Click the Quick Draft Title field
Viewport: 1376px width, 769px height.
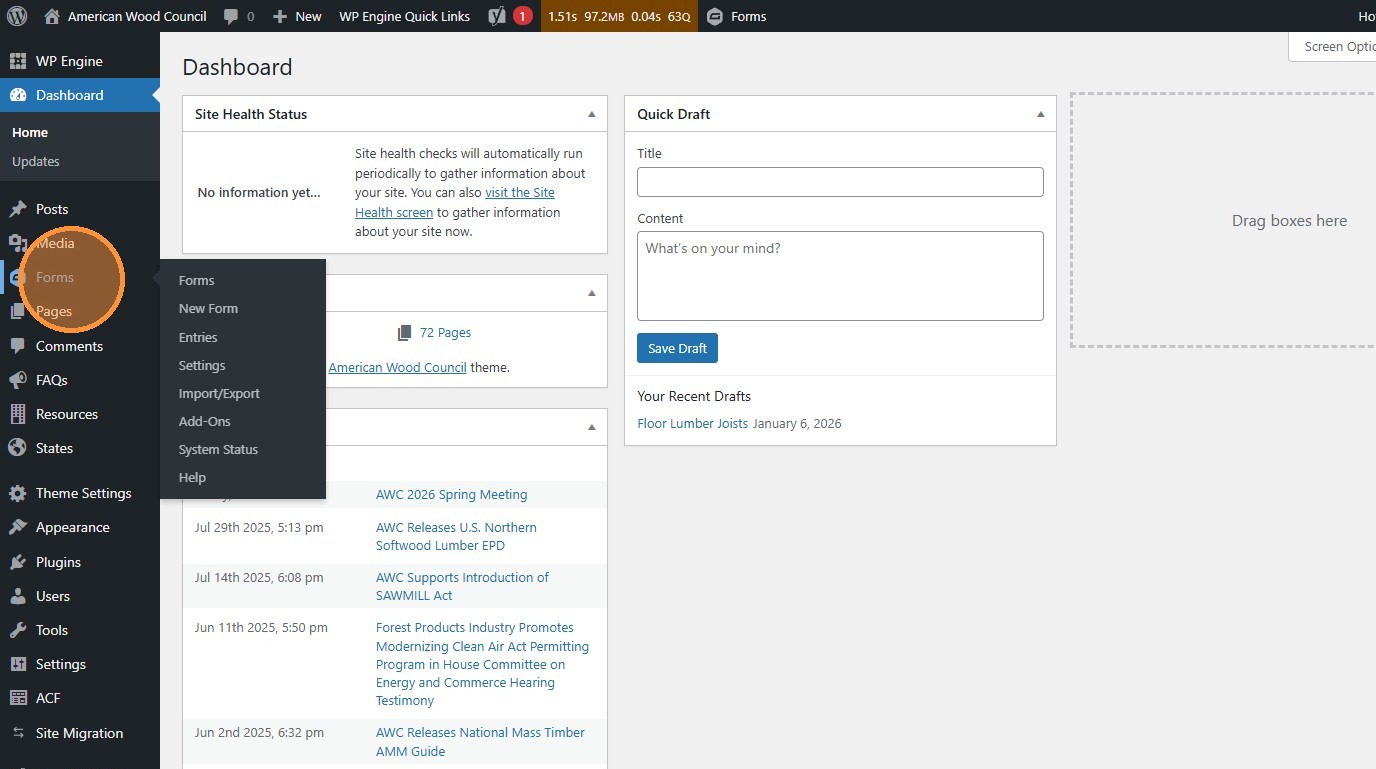click(840, 182)
